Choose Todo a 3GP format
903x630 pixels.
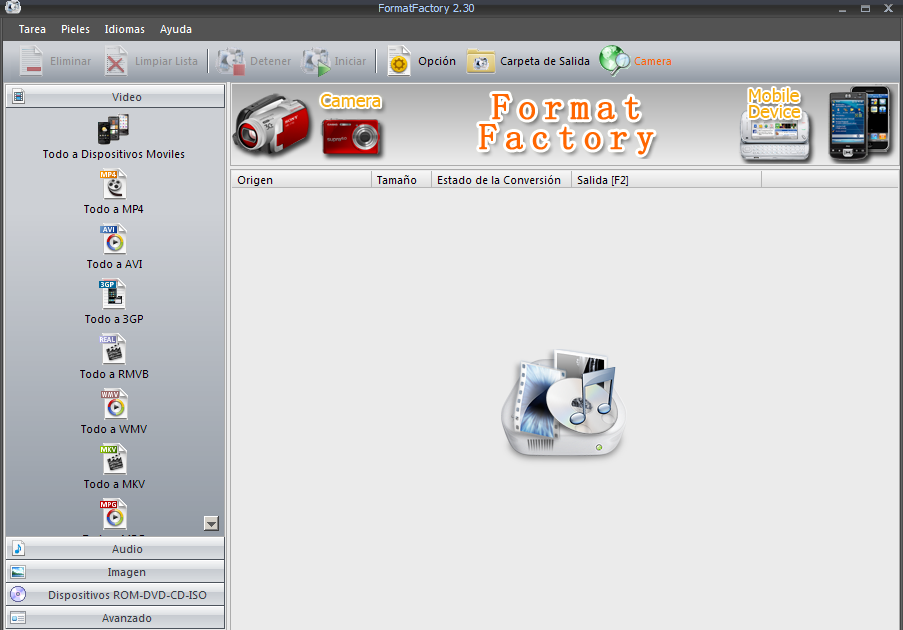click(113, 300)
